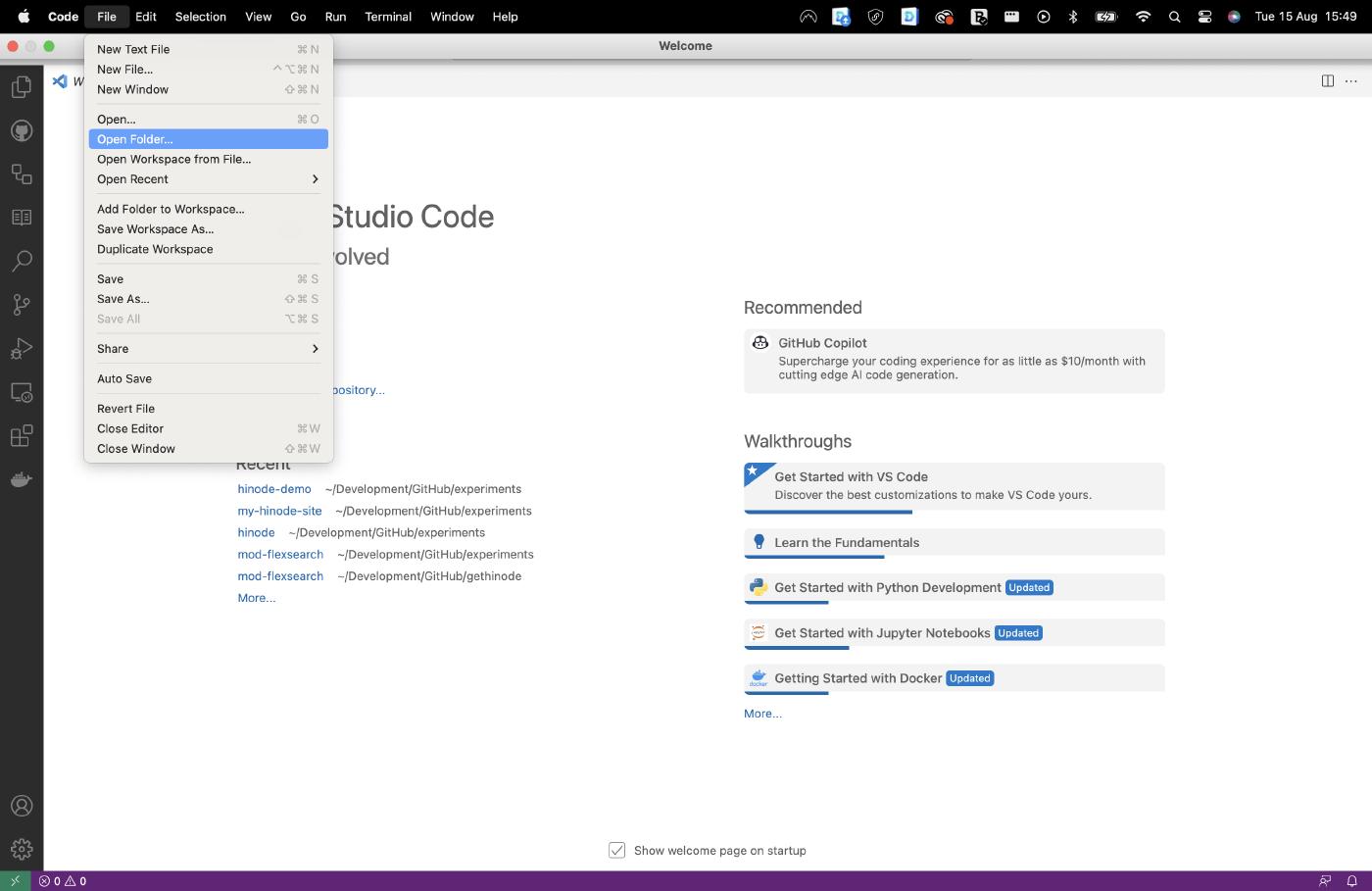The width and height of the screenshot is (1372, 891).
Task: Select Open Folder... from File menu
Action: (135, 139)
